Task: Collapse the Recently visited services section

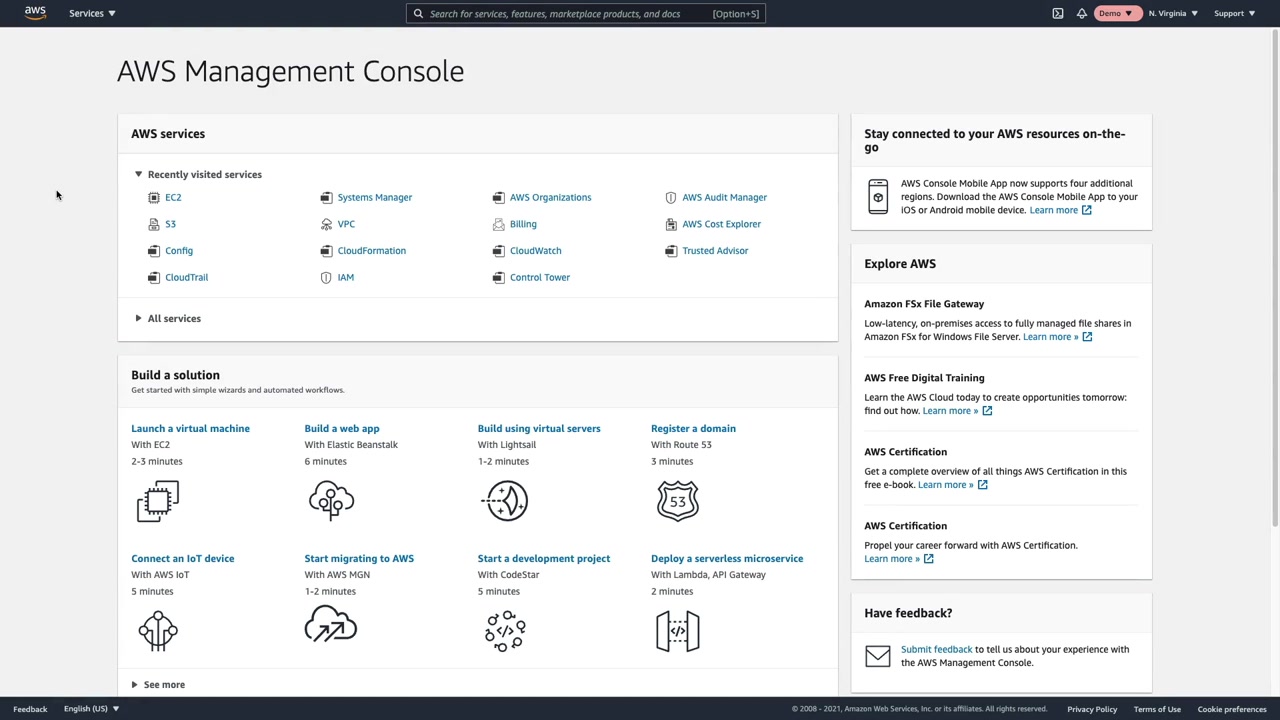Action: pos(198,175)
